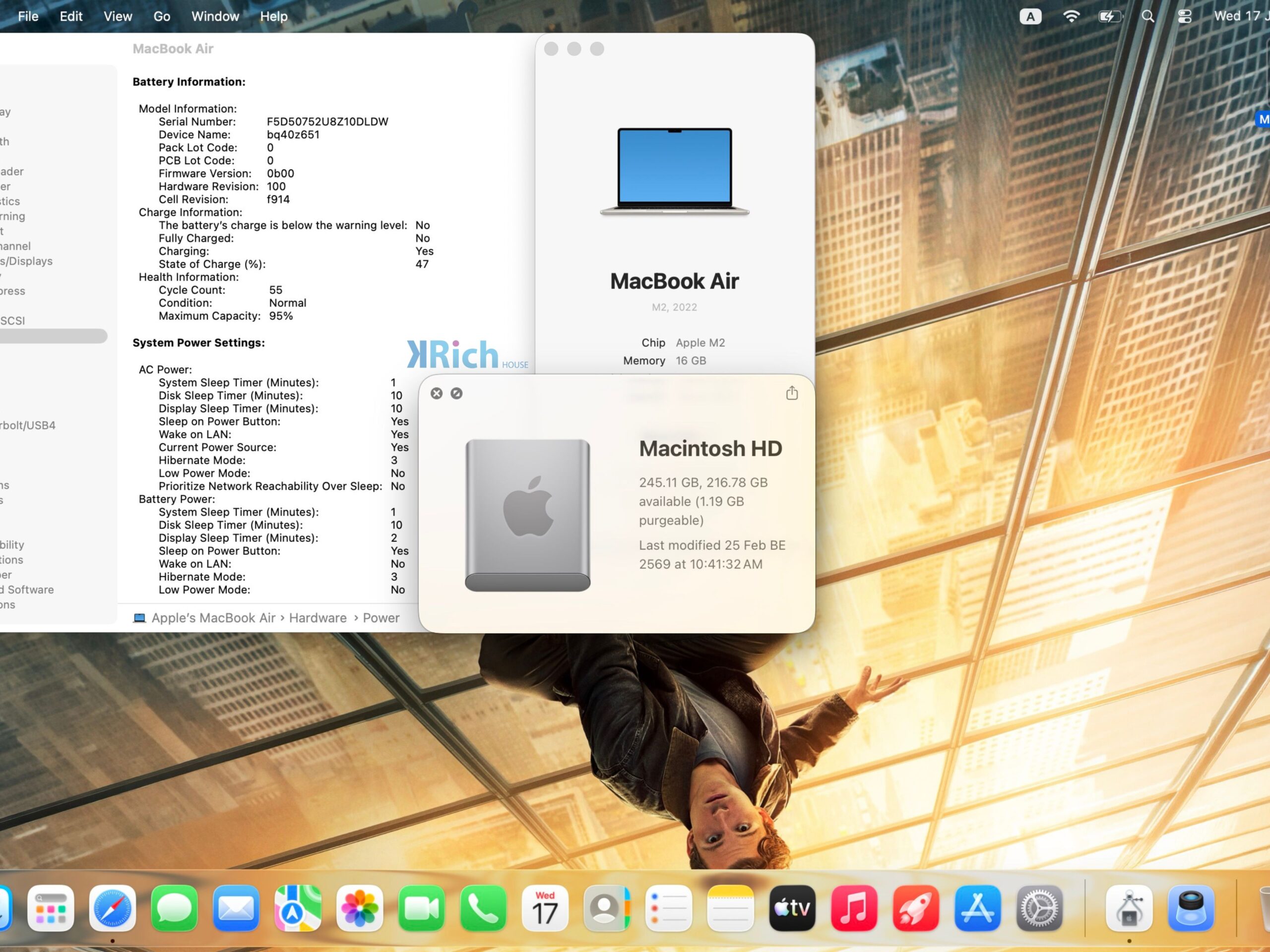Open Maps app in Dock

pos(298,908)
